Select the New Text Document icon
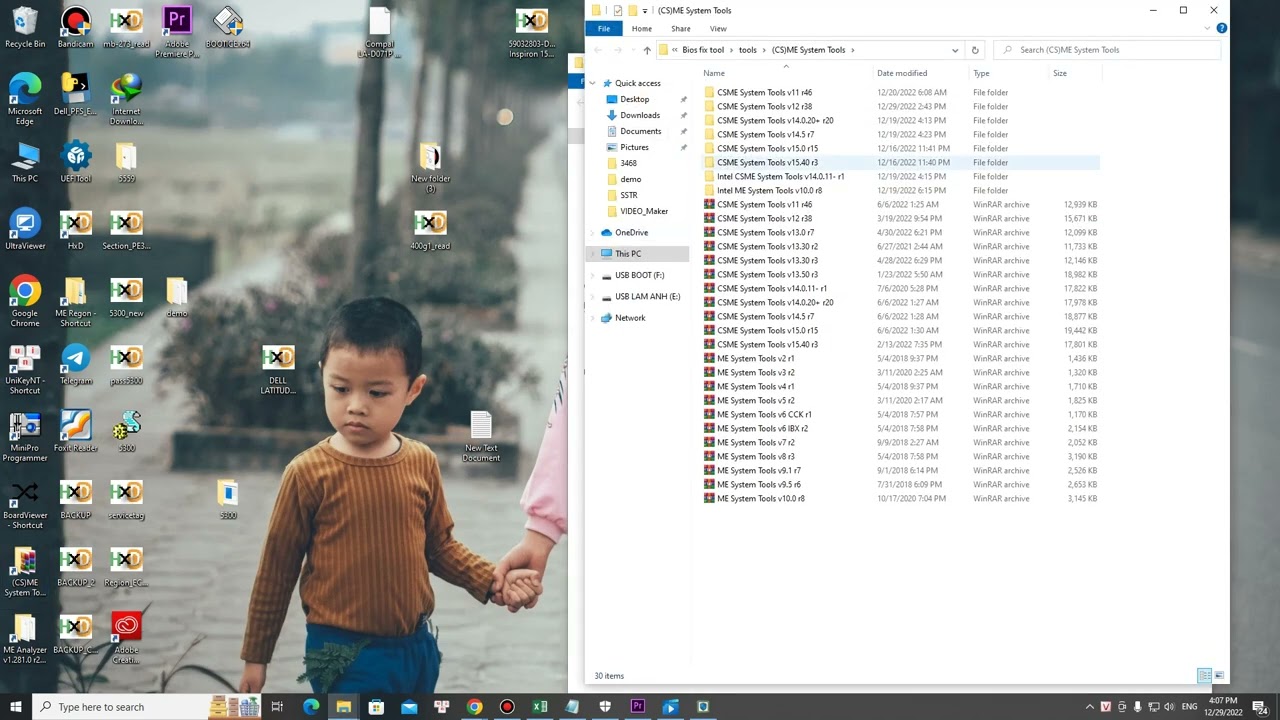The height and width of the screenshot is (720, 1280). (x=481, y=436)
